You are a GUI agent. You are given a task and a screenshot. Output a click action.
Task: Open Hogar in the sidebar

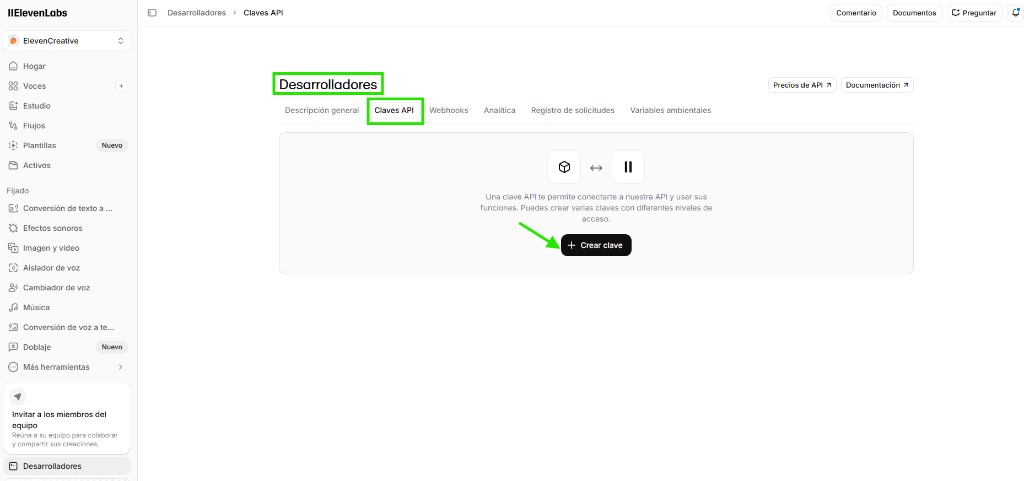point(67,66)
